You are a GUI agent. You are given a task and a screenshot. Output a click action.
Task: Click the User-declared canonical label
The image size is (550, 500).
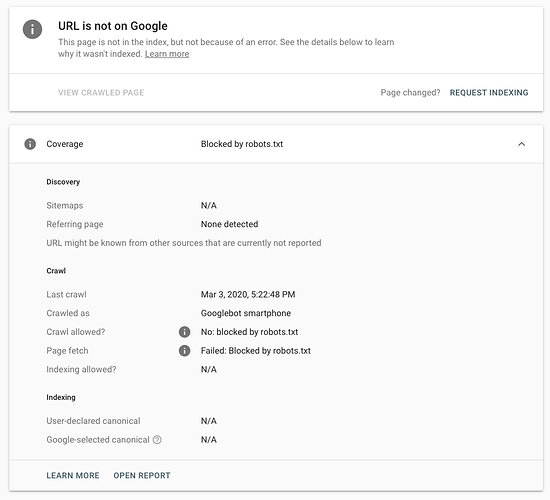[x=93, y=421]
